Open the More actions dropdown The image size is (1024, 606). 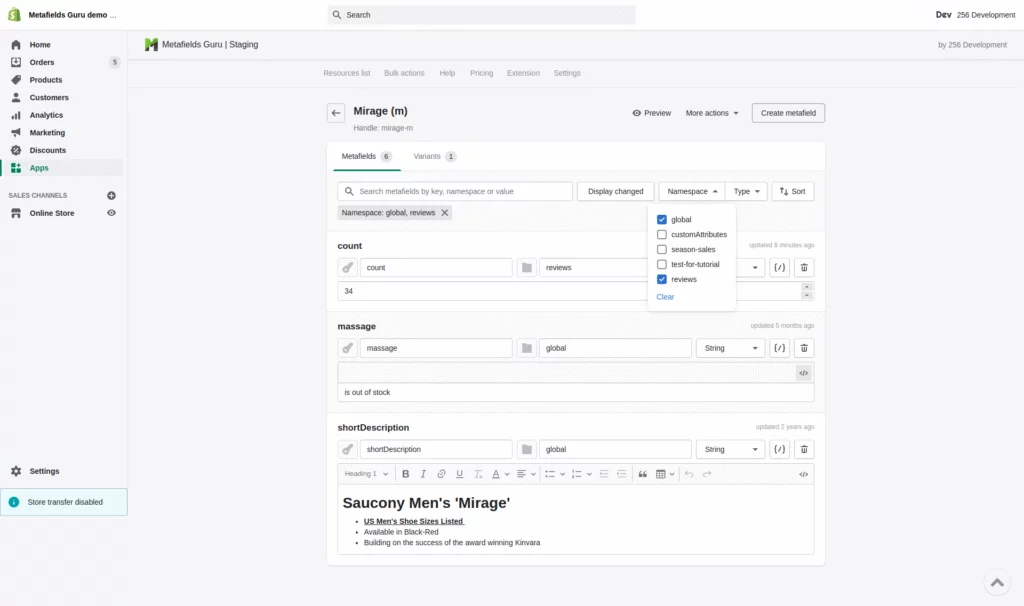712,113
